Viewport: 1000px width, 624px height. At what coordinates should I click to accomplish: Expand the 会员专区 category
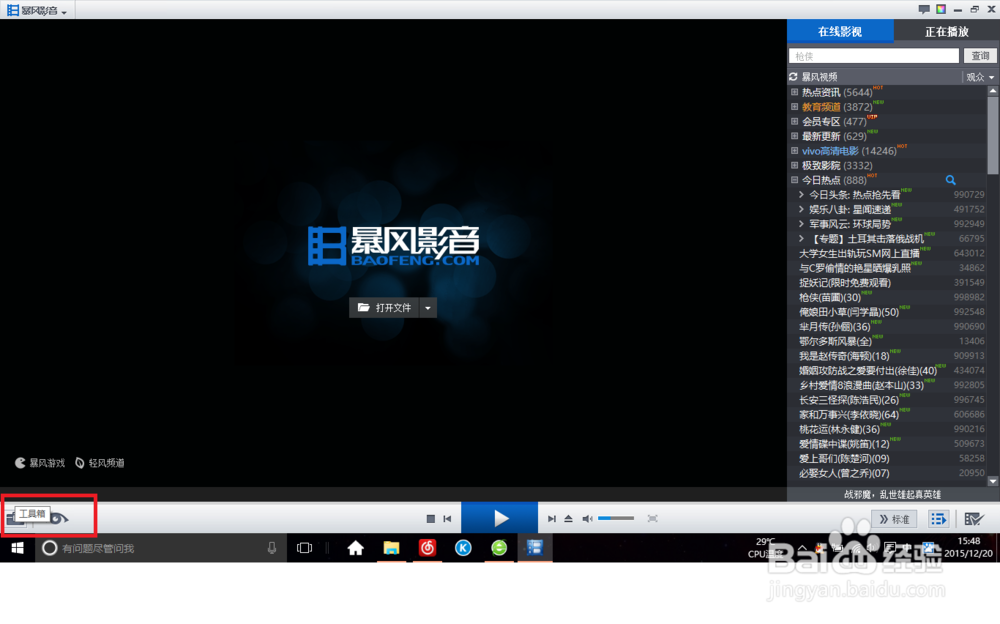[x=795, y=121]
